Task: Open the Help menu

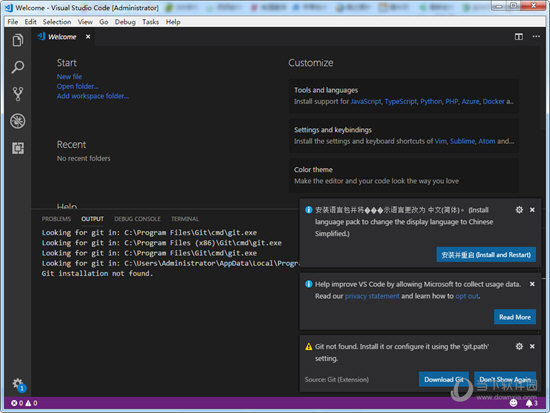Action: 173,22
